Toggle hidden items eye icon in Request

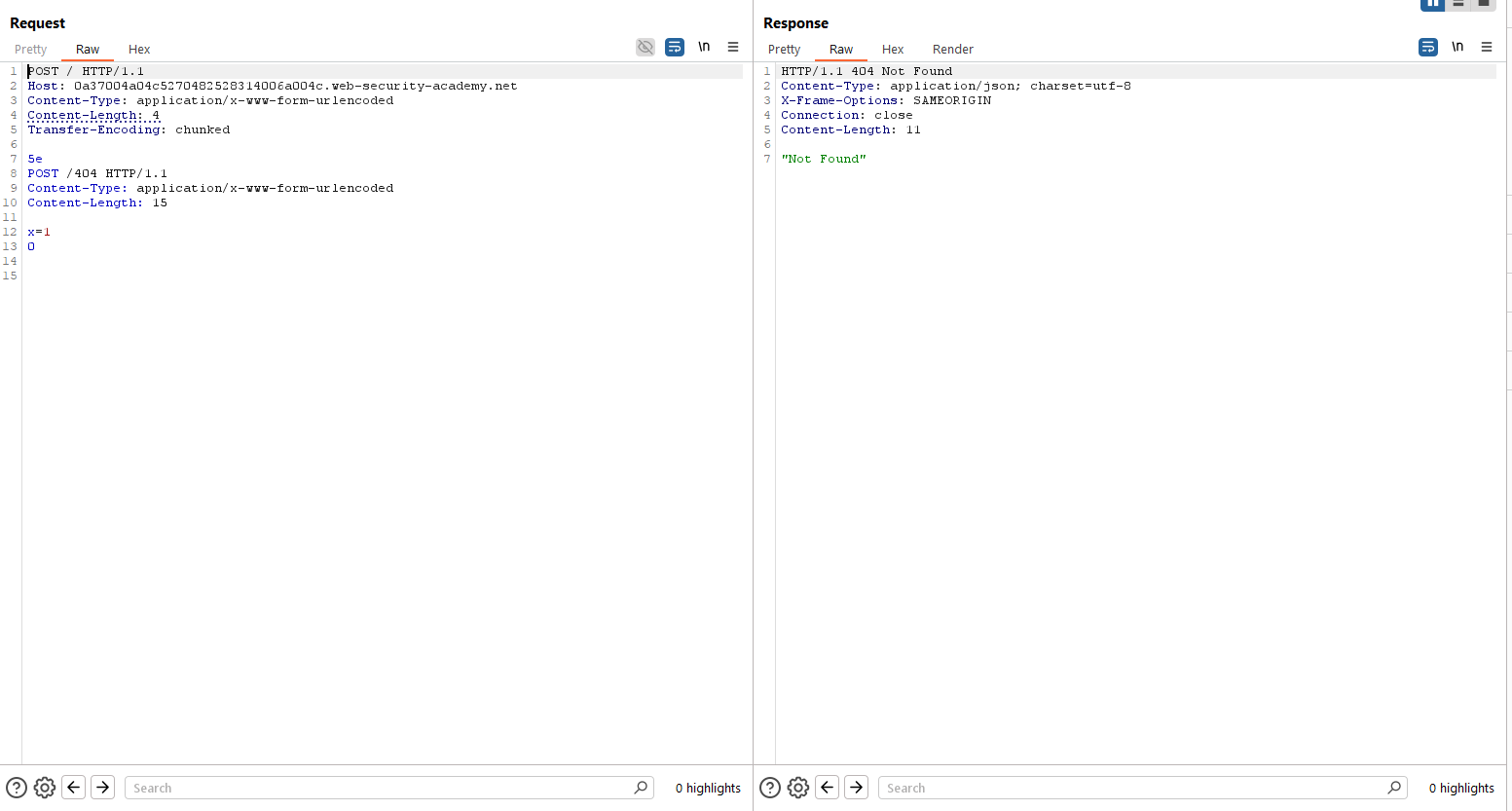pyautogui.click(x=645, y=47)
